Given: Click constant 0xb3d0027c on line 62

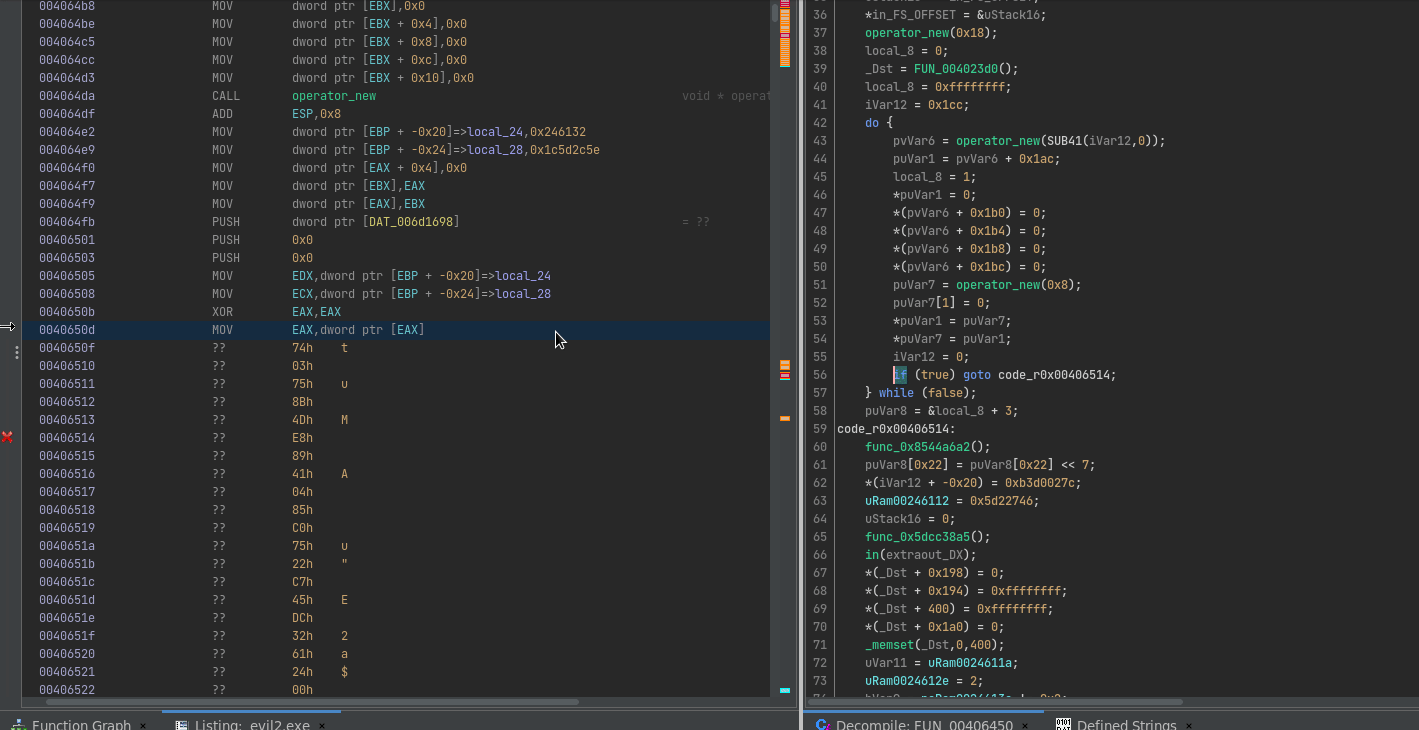Looking at the screenshot, I should [x=1040, y=483].
